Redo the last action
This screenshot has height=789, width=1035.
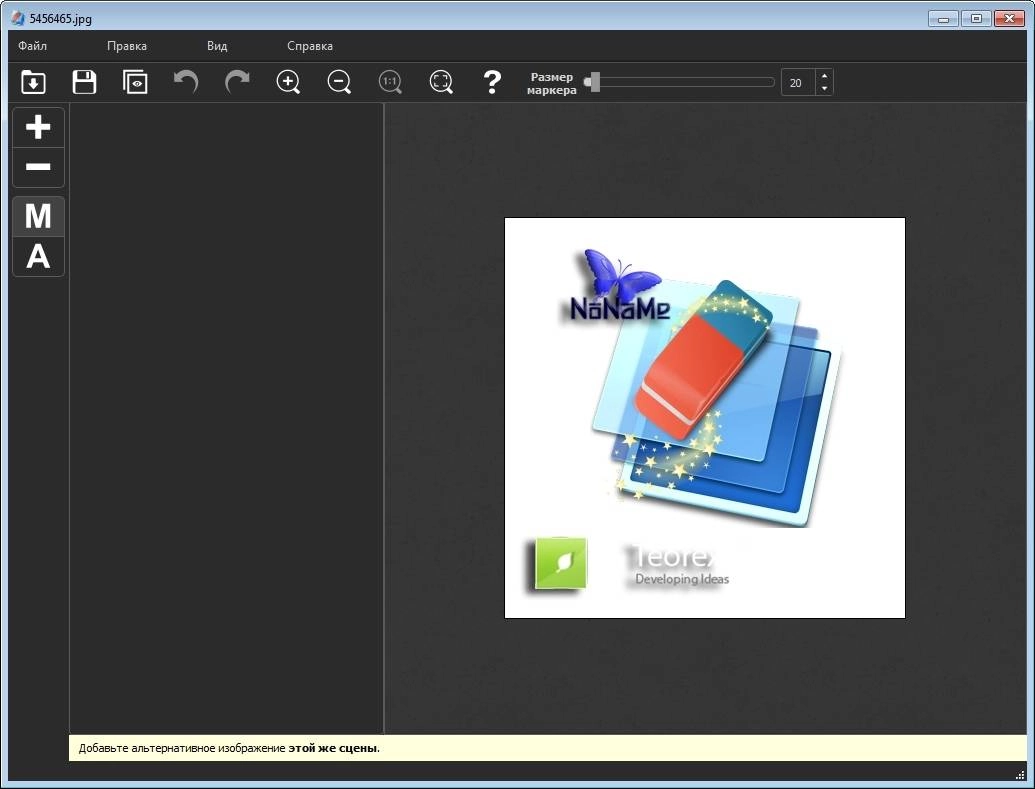point(237,82)
